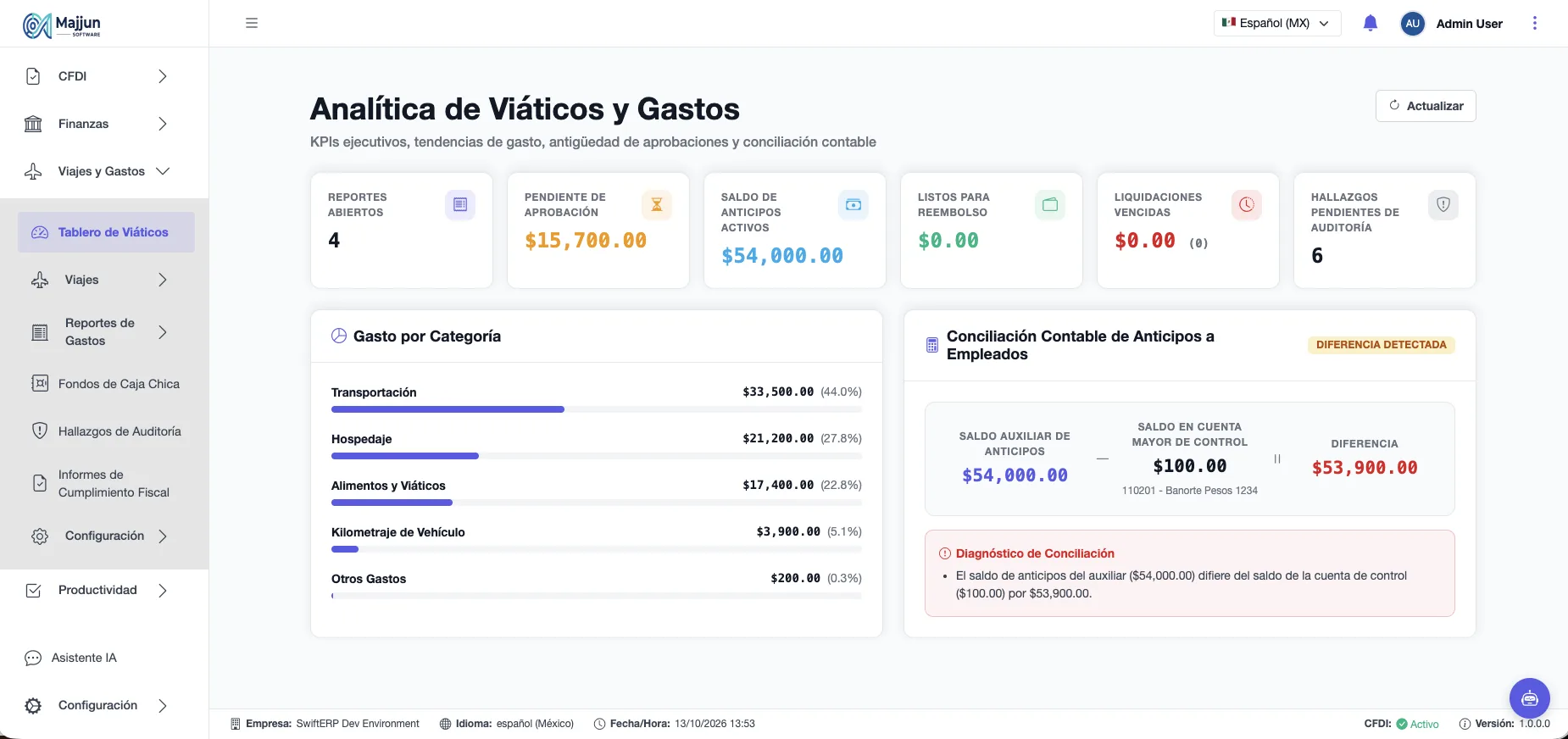Open Informes de Cumplimiento Fiscal
The width and height of the screenshot is (1568, 739).
[x=106, y=483]
